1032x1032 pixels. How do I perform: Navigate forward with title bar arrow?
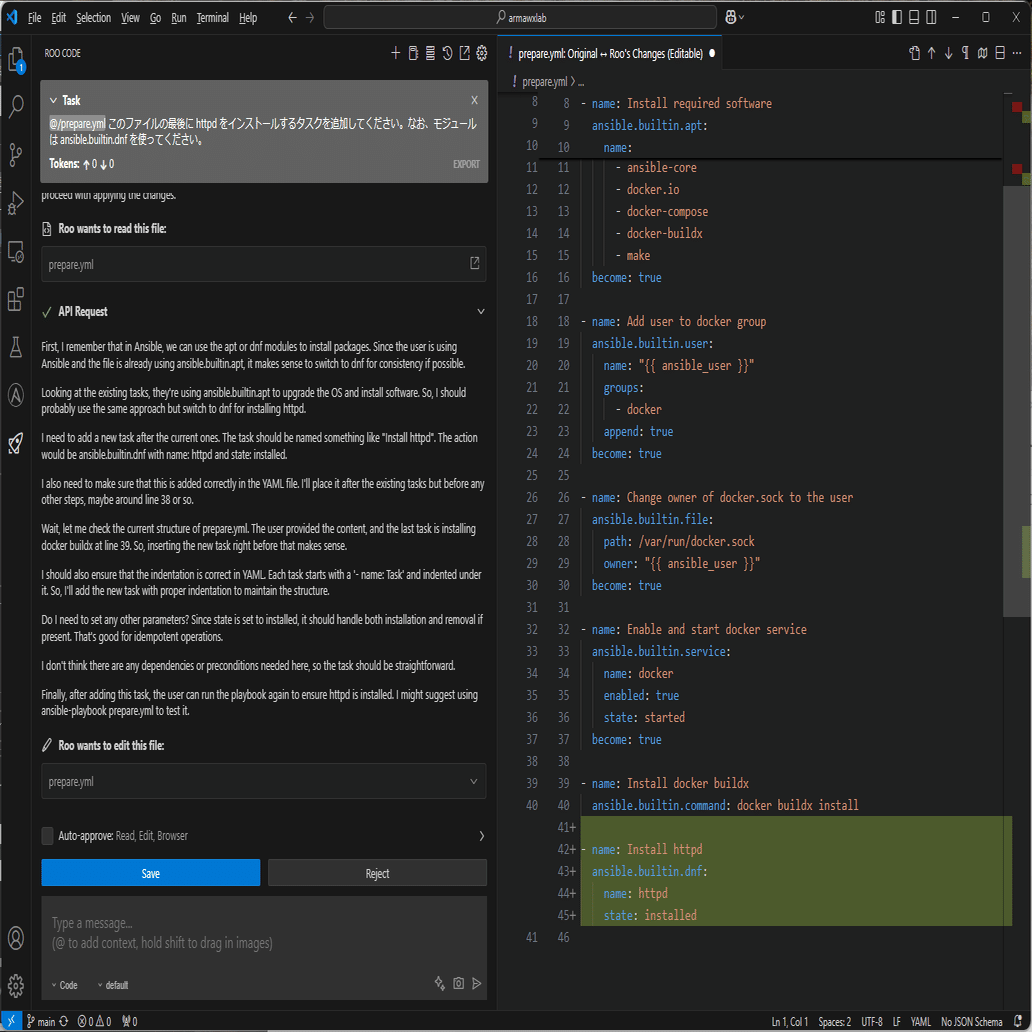click(310, 18)
